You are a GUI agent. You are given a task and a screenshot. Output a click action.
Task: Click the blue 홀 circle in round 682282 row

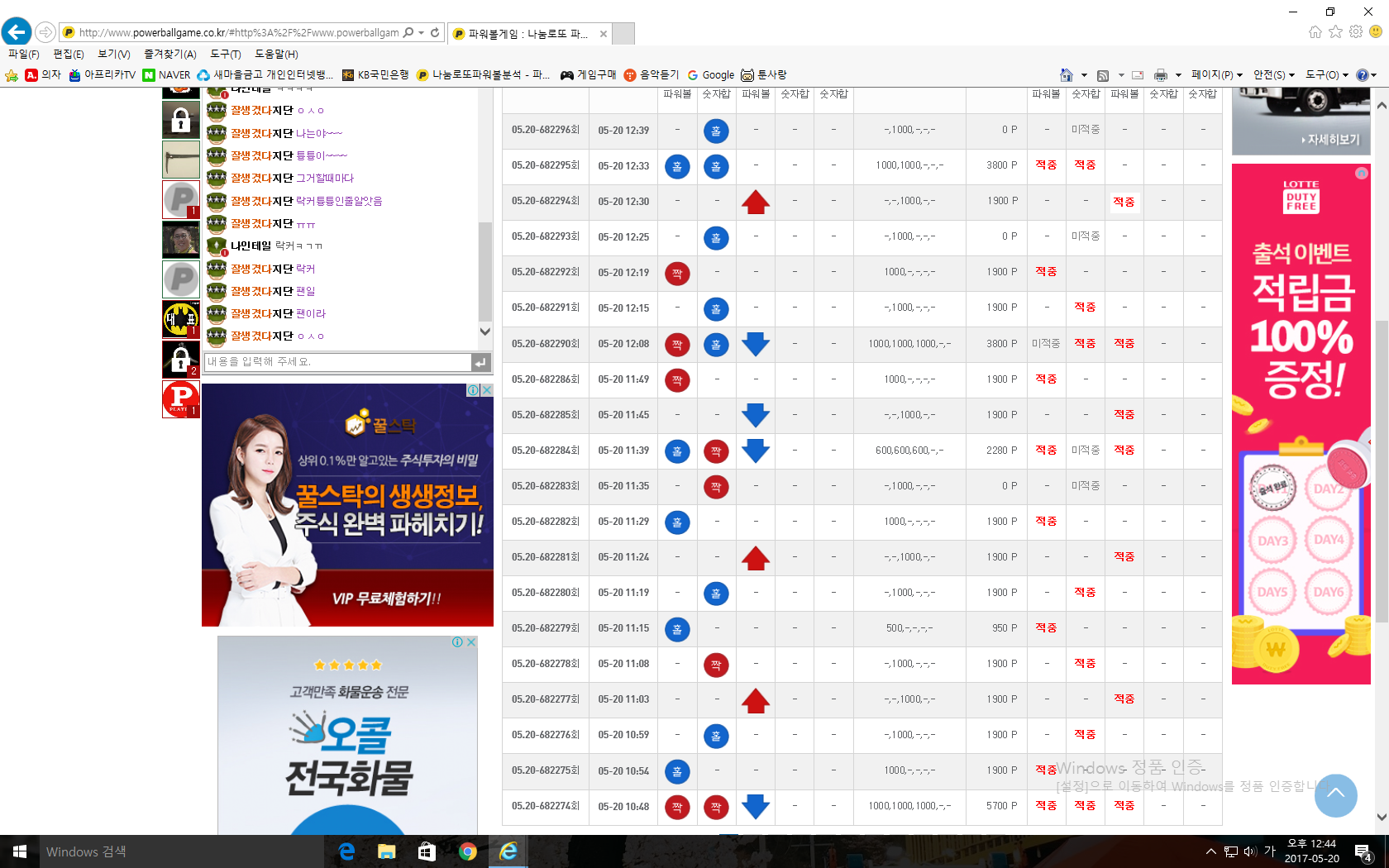point(677,522)
